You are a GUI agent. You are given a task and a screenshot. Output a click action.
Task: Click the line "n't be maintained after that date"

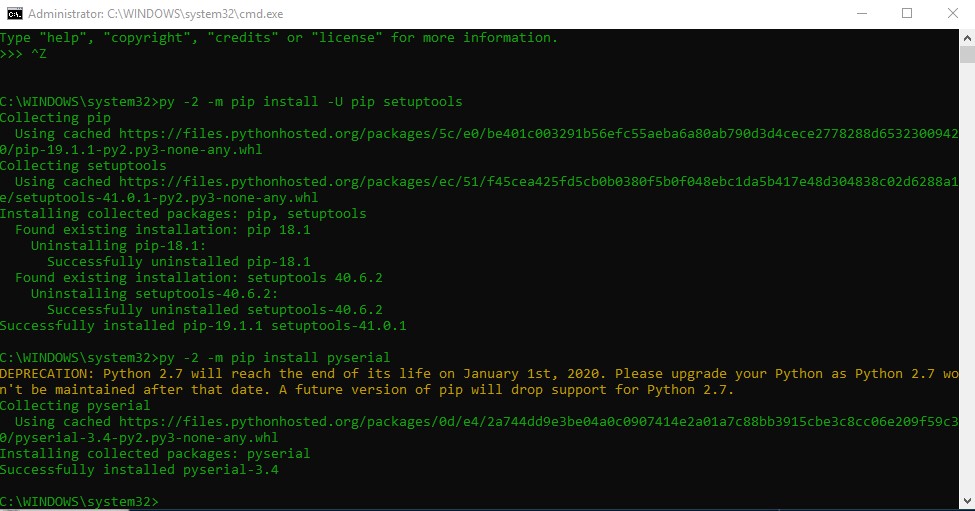(367, 390)
